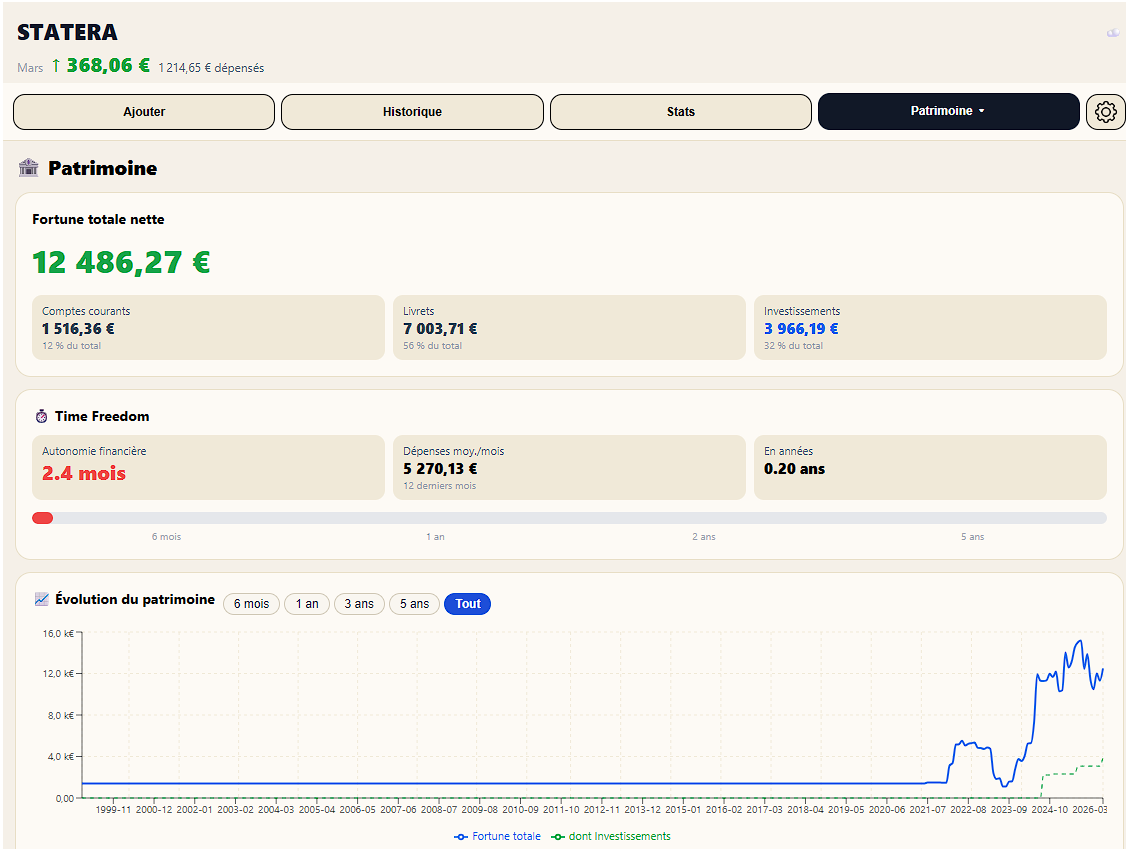Click the 12 derniers mois caption
Viewport: 1126px width, 849px height.
pos(439,486)
